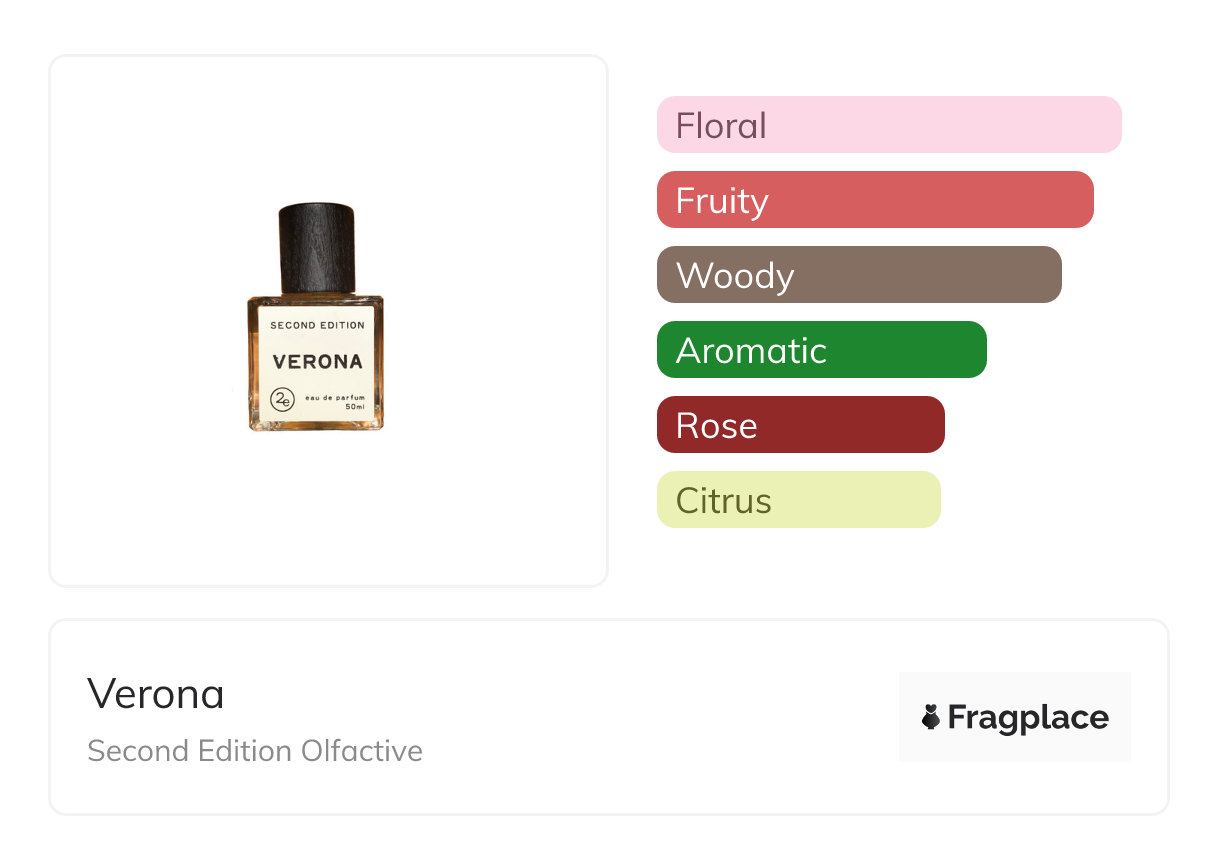Image resolution: width=1218 pixels, height=864 pixels.
Task: Click the Fragplace bottle logo icon
Action: (x=931, y=717)
